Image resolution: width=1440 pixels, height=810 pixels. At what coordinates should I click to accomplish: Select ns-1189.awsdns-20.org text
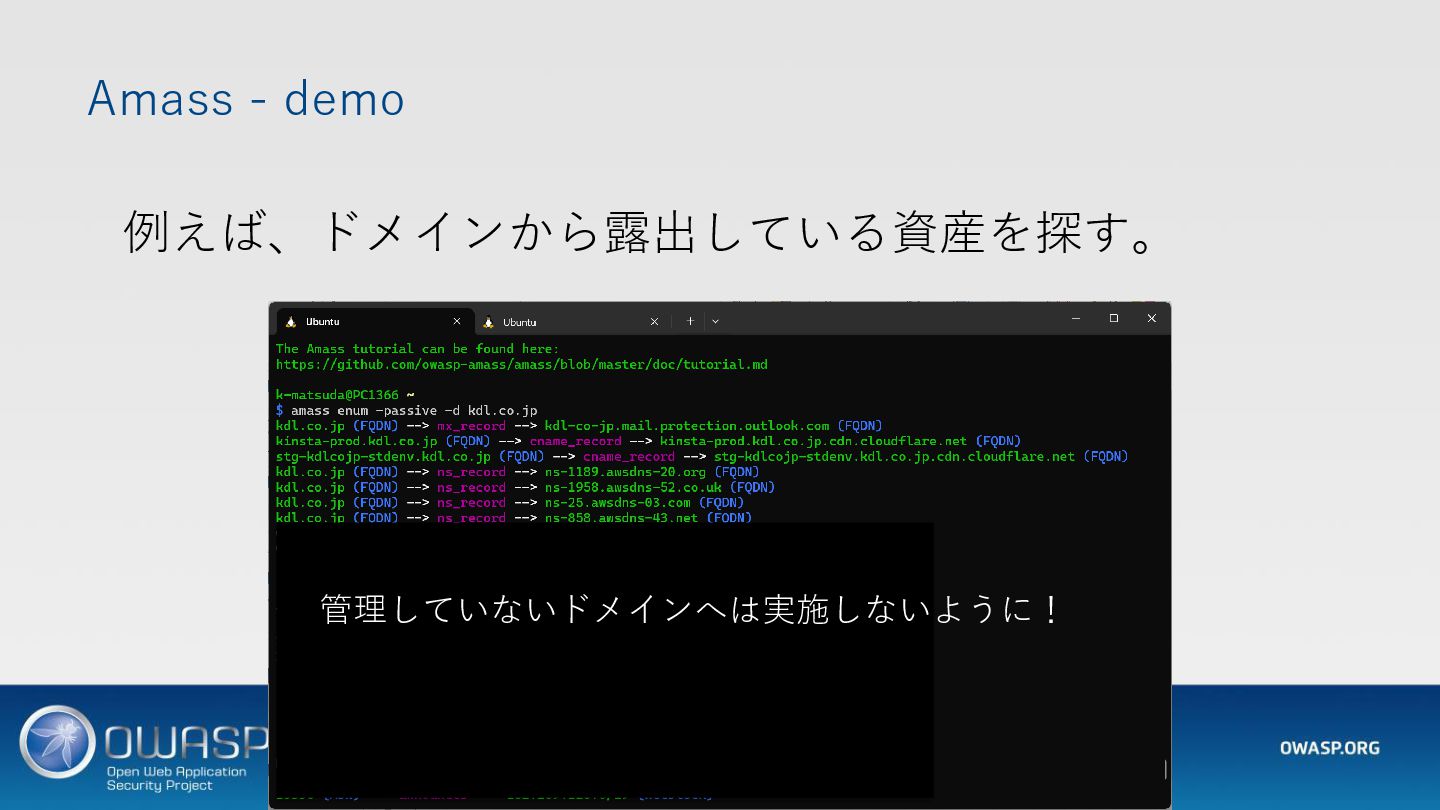pos(625,472)
